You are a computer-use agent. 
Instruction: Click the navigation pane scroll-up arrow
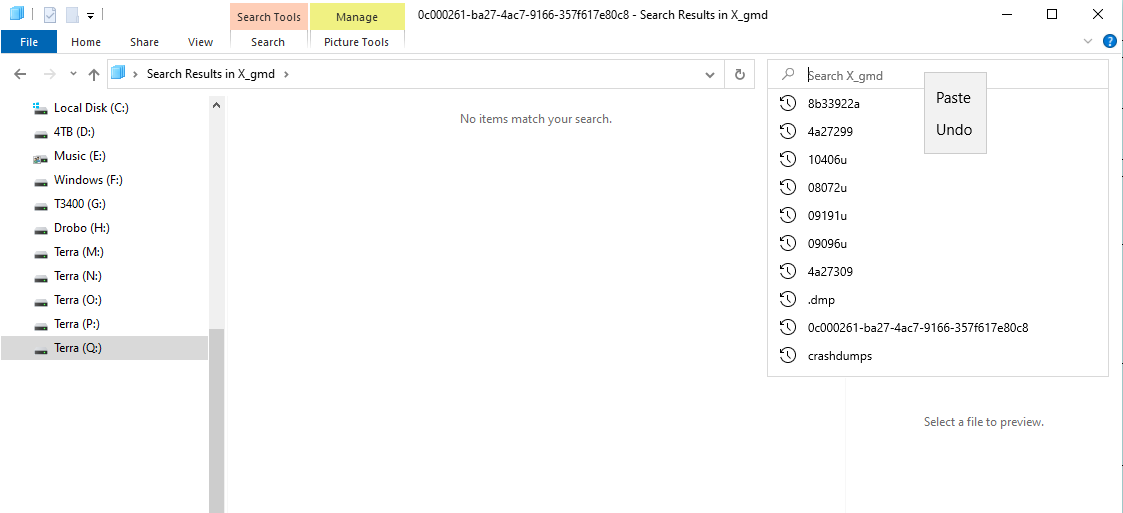pyautogui.click(x=216, y=105)
